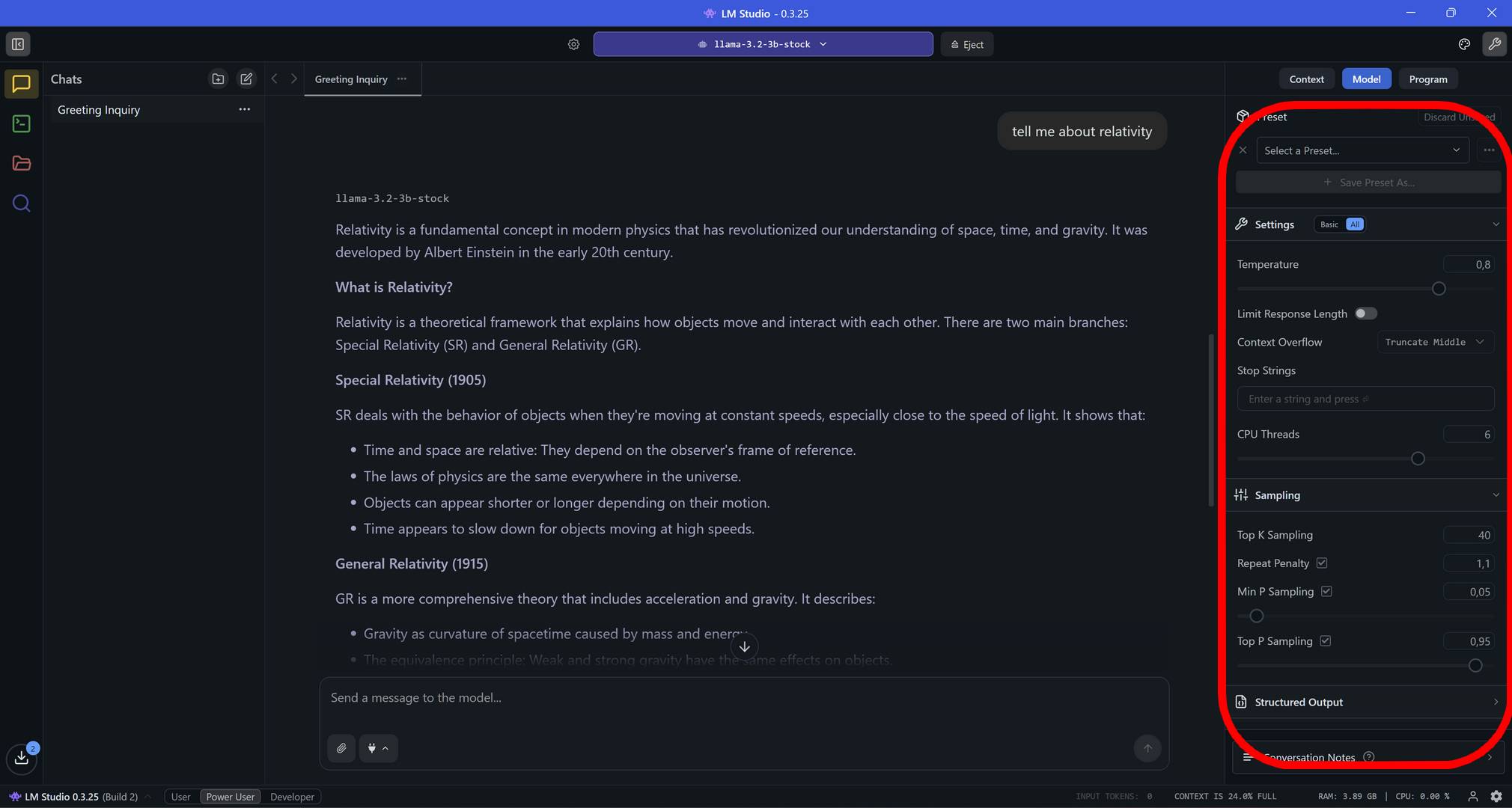This screenshot has height=808, width=1512.
Task: Go forward with right arrow
Action: pos(294,79)
